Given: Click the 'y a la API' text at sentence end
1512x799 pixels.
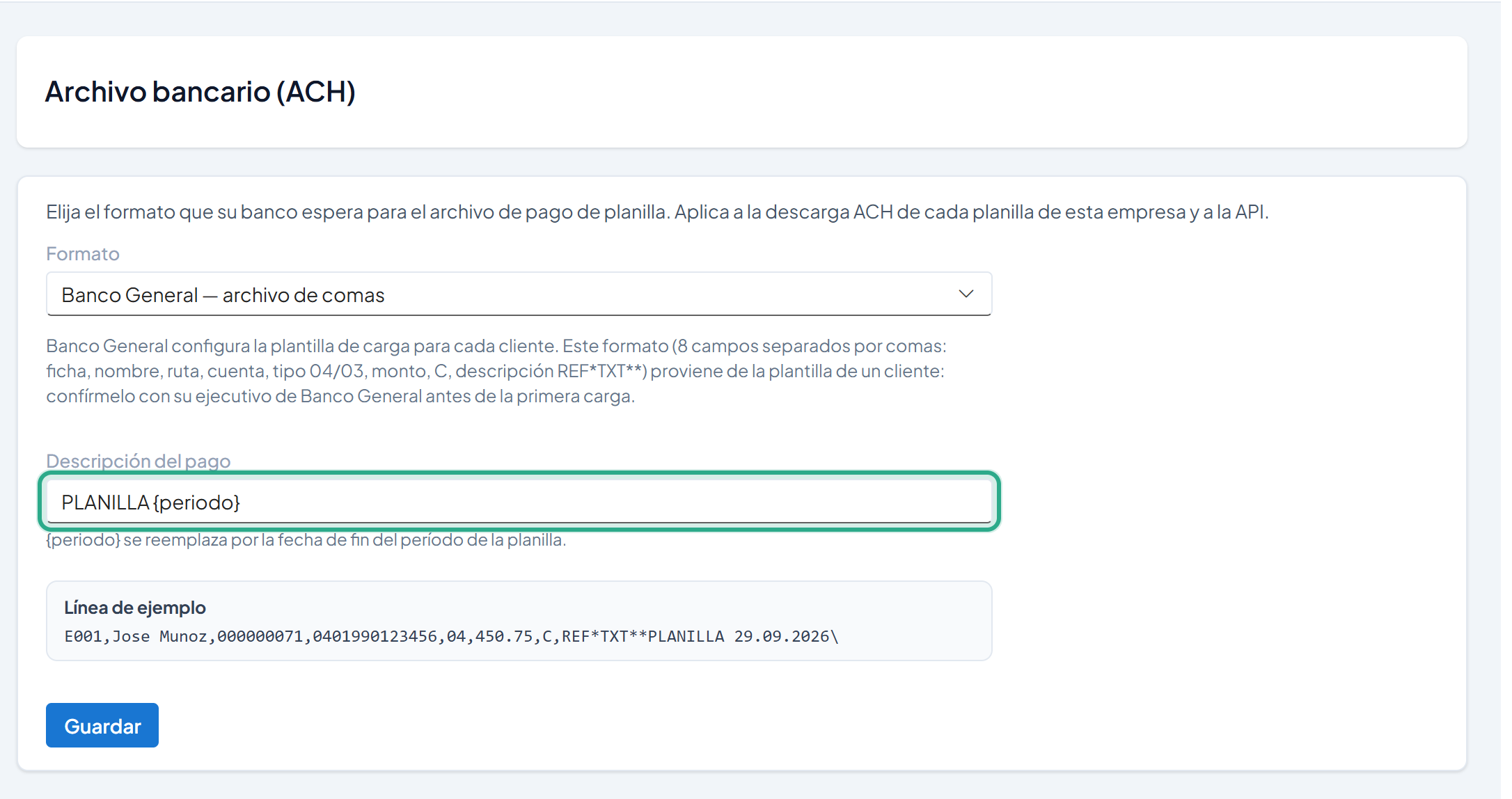Looking at the screenshot, I should [x=1229, y=212].
